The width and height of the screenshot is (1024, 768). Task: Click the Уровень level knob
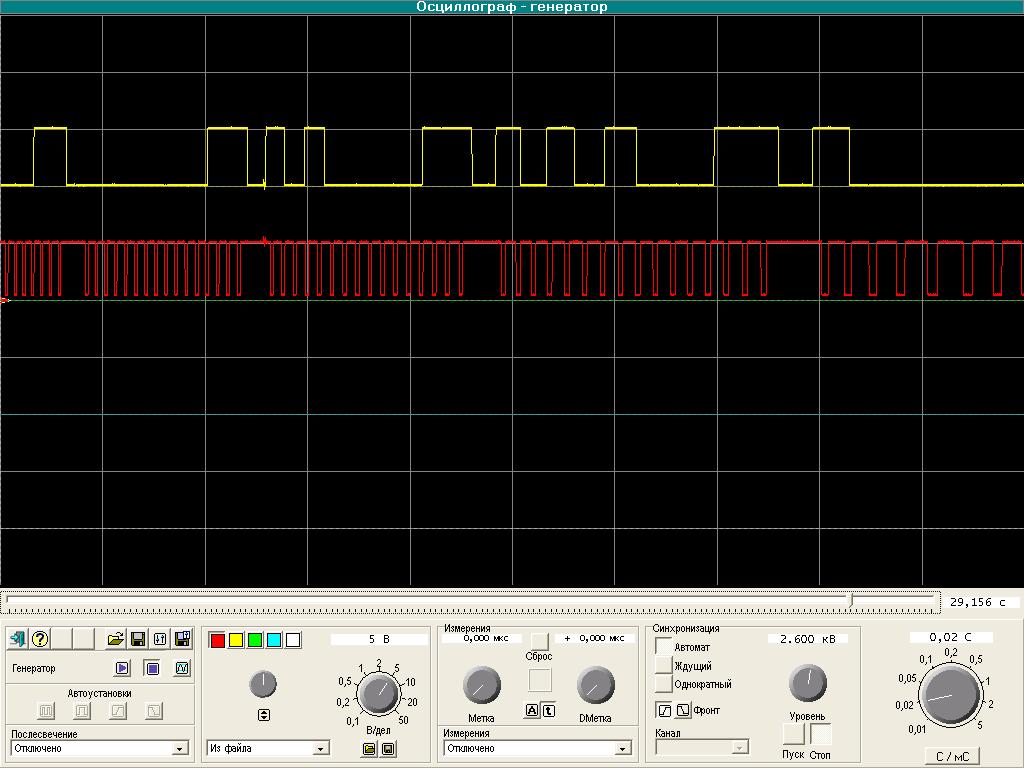coord(808,683)
